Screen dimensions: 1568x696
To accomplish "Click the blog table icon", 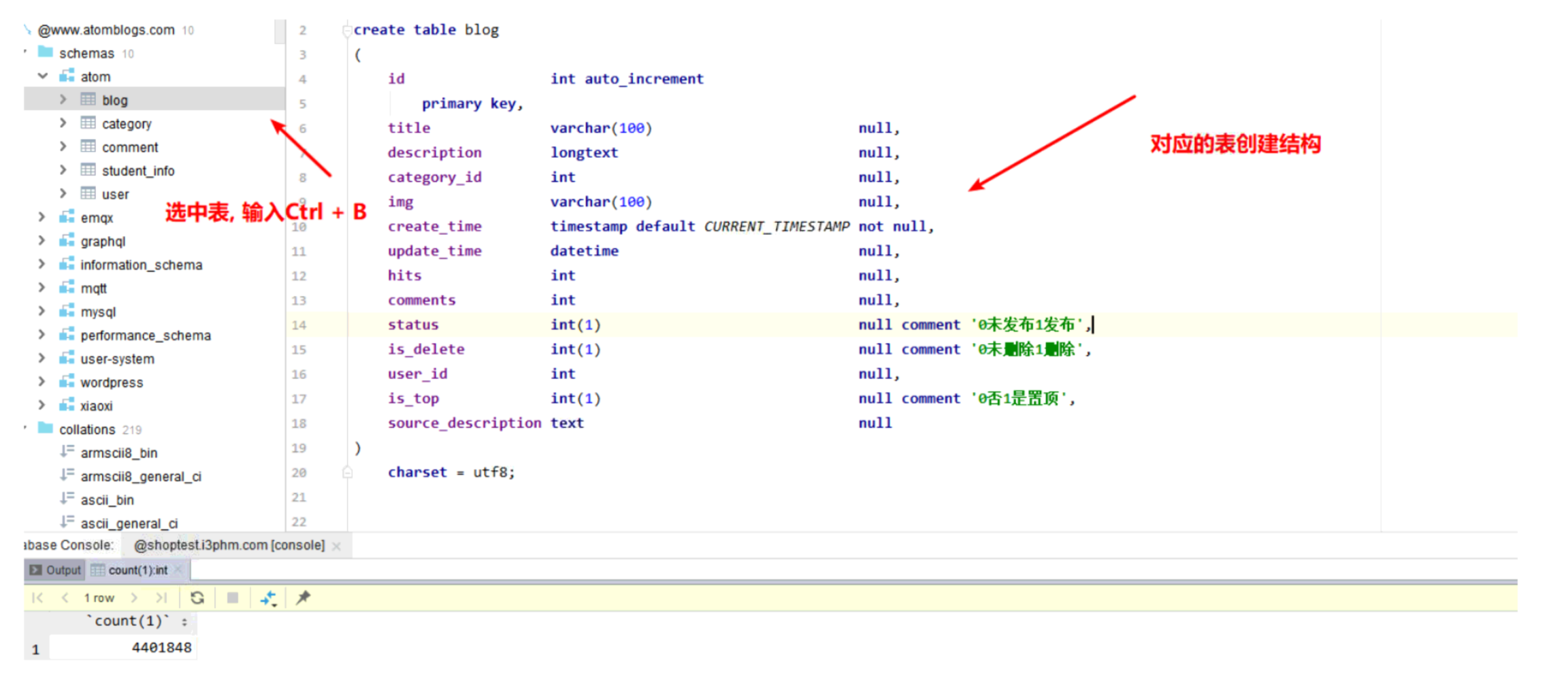I will [x=88, y=99].
